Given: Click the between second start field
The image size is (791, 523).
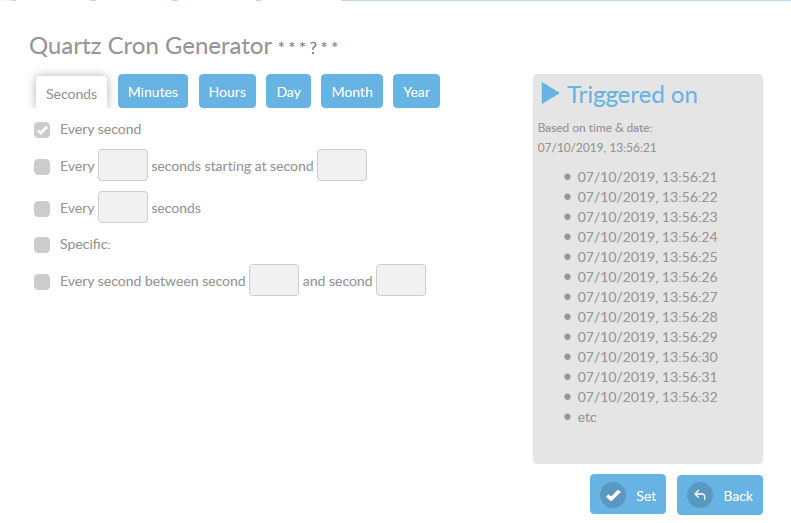Looking at the screenshot, I should click(x=274, y=281).
